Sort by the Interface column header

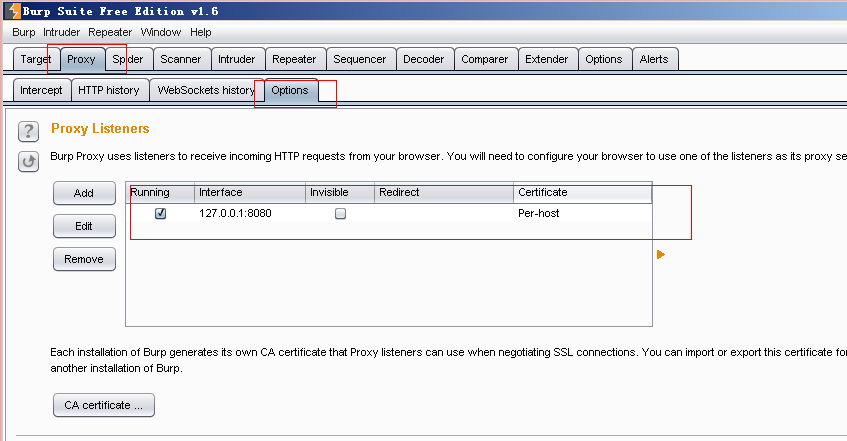[x=250, y=192]
